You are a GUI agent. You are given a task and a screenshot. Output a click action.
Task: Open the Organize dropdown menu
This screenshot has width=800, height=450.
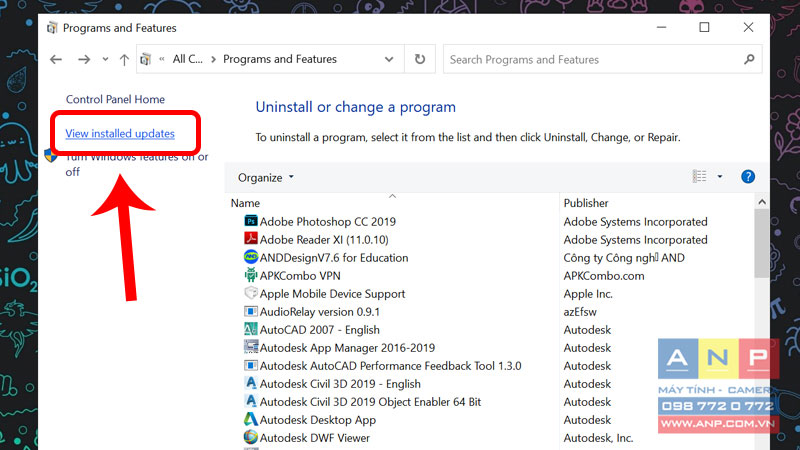(266, 178)
